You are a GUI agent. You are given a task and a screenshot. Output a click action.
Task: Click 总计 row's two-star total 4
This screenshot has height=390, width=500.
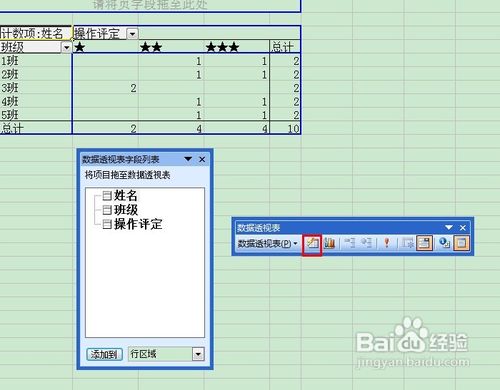click(x=171, y=128)
